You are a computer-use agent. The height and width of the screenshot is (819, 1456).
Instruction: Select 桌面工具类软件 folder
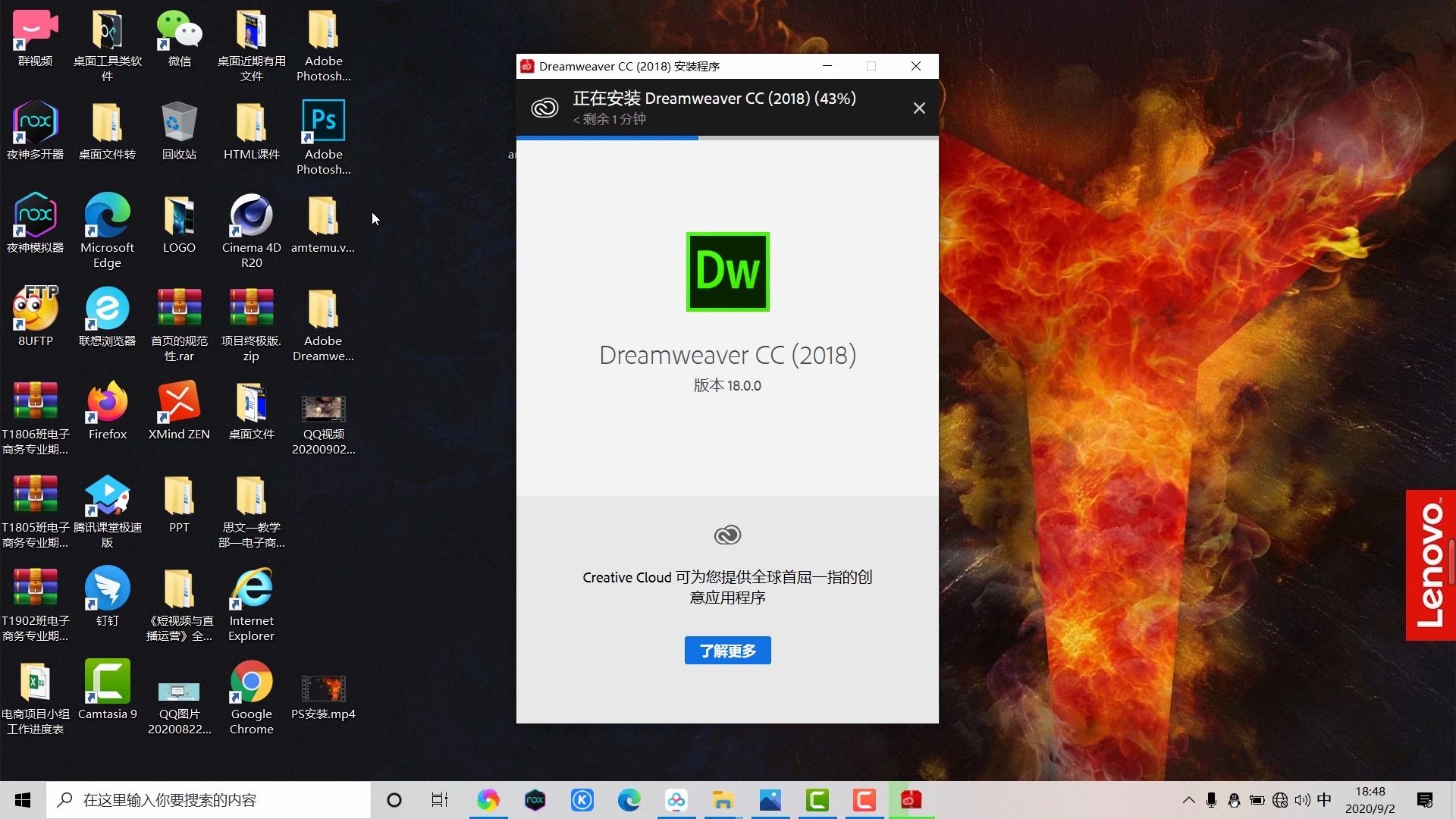107,45
